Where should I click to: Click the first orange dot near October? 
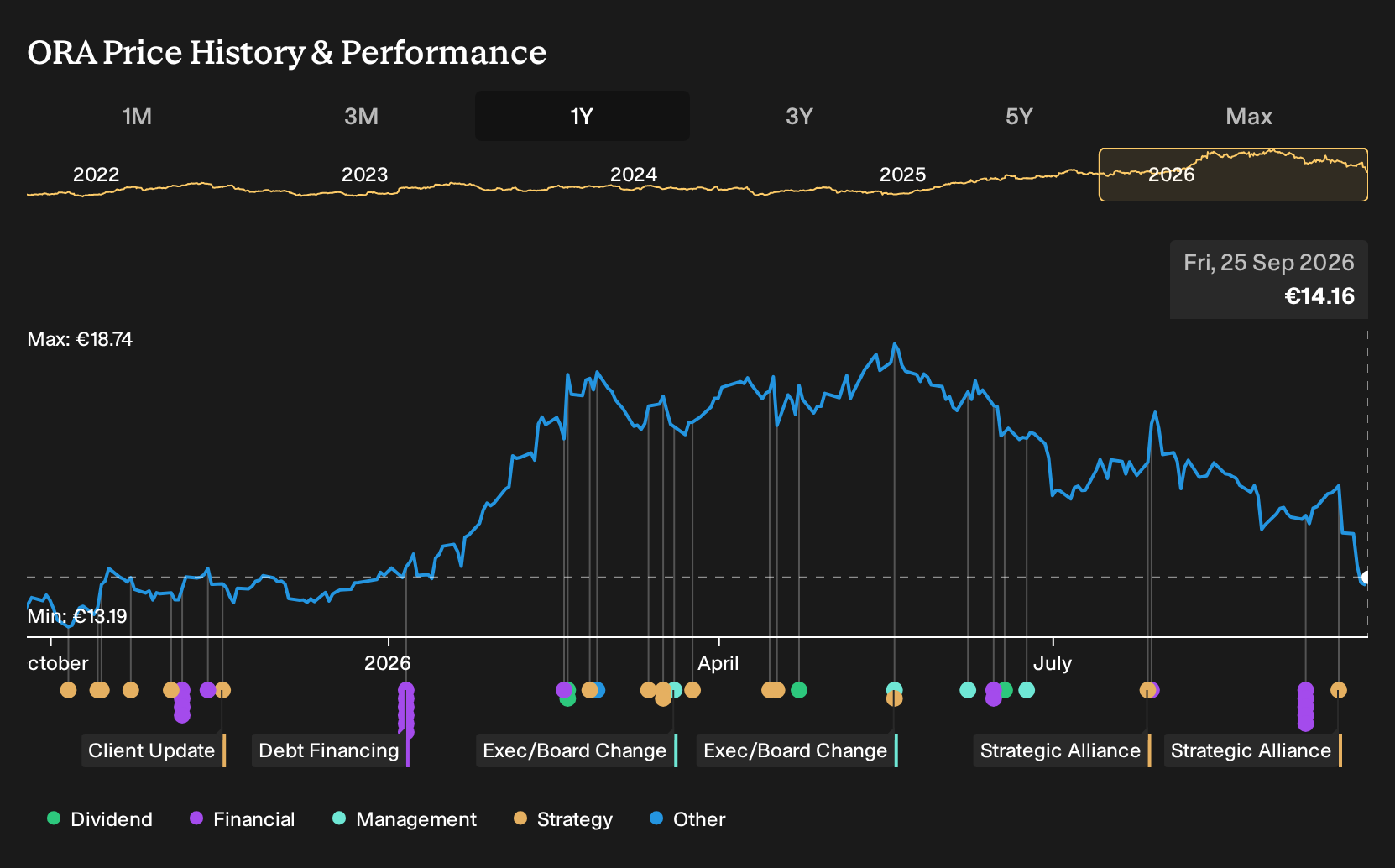tap(69, 690)
